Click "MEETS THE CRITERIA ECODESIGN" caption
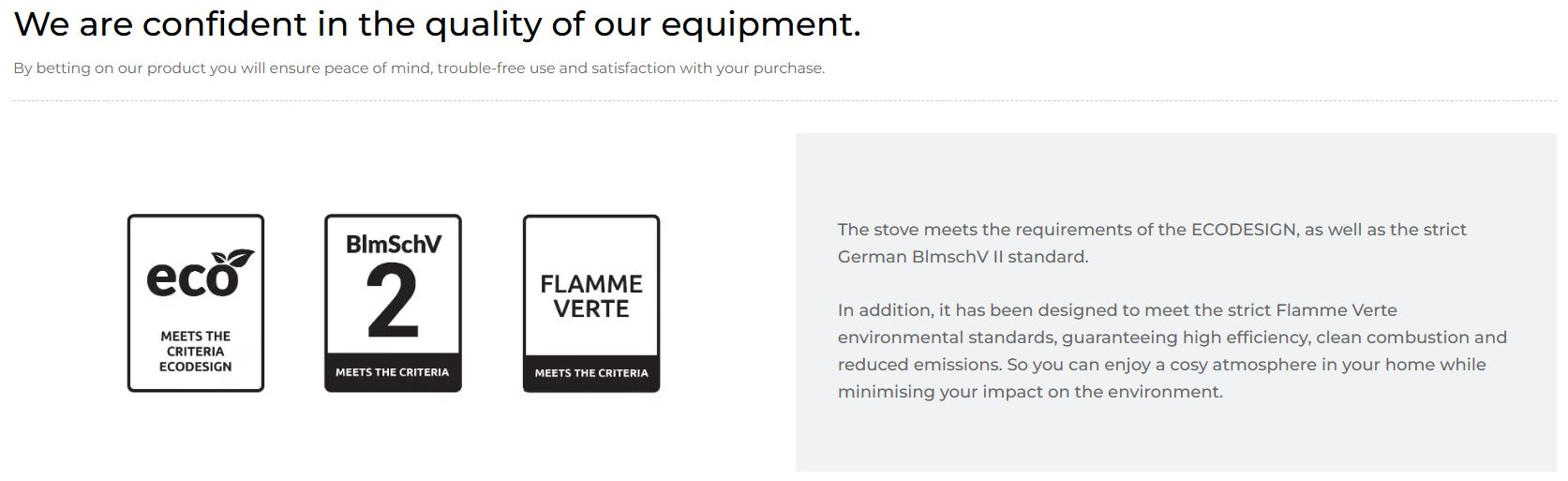The height and width of the screenshot is (481, 1568). [x=196, y=352]
